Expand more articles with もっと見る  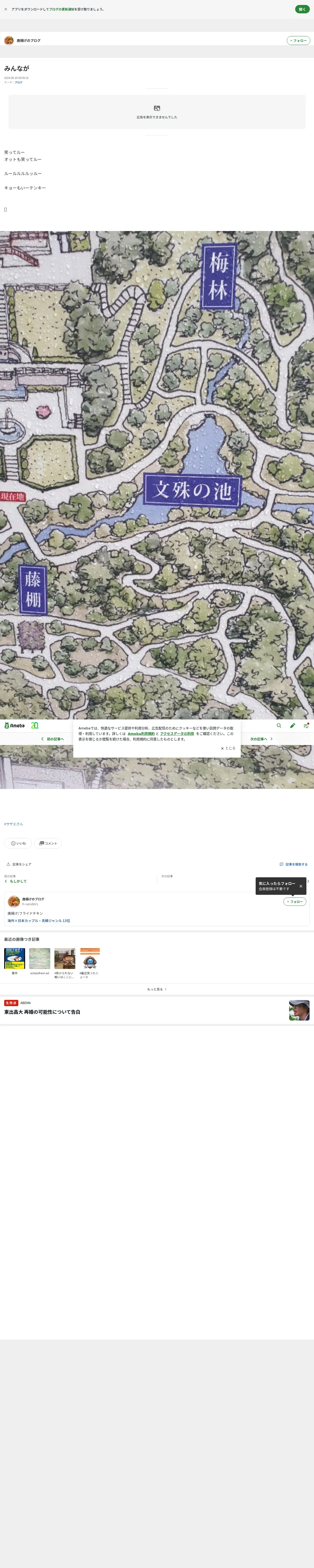coord(157,989)
